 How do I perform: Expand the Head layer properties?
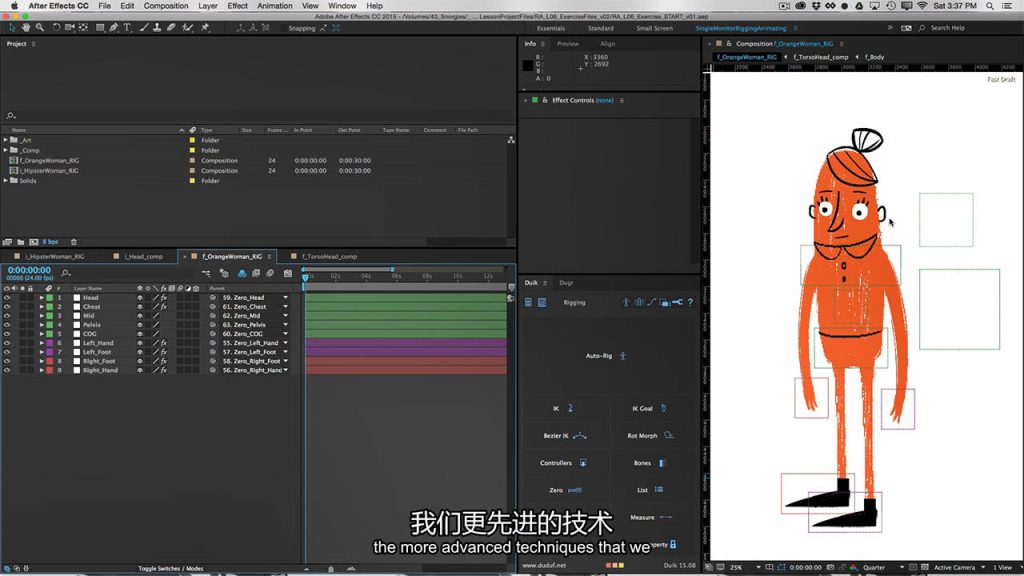42,298
